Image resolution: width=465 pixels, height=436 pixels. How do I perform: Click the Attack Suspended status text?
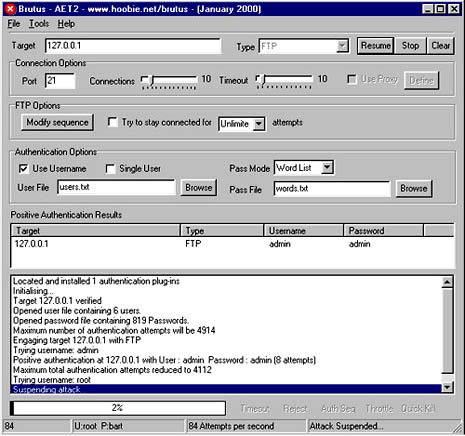(x=347, y=426)
